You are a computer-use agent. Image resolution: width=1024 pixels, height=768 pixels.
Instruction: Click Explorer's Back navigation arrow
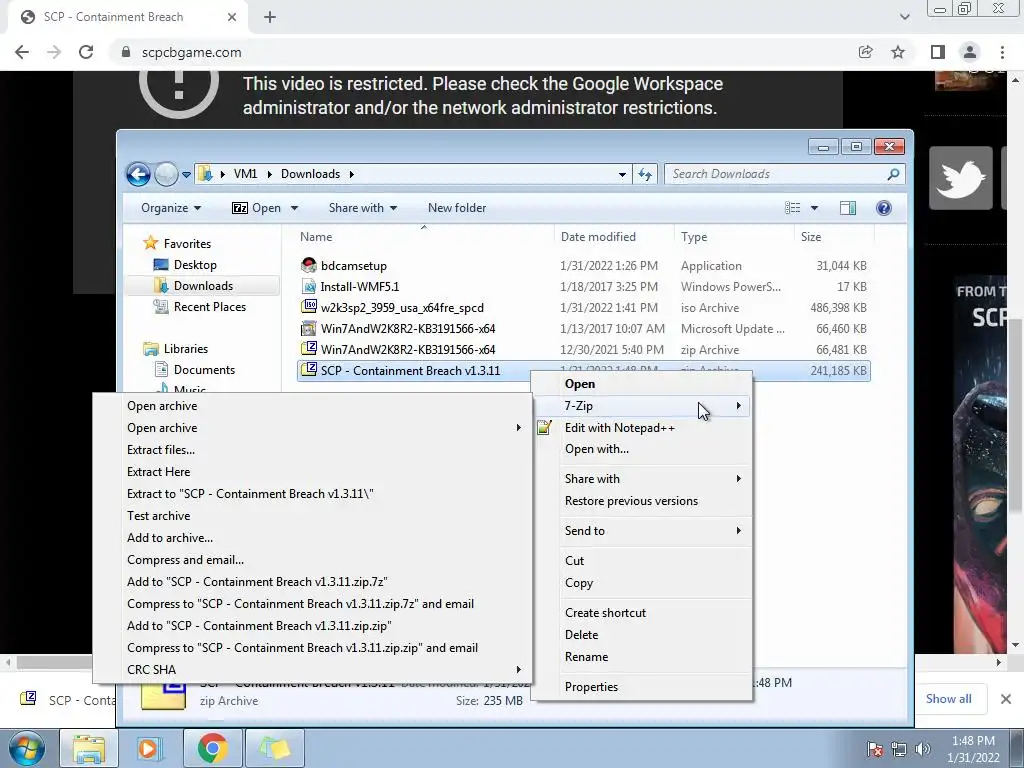click(x=138, y=174)
